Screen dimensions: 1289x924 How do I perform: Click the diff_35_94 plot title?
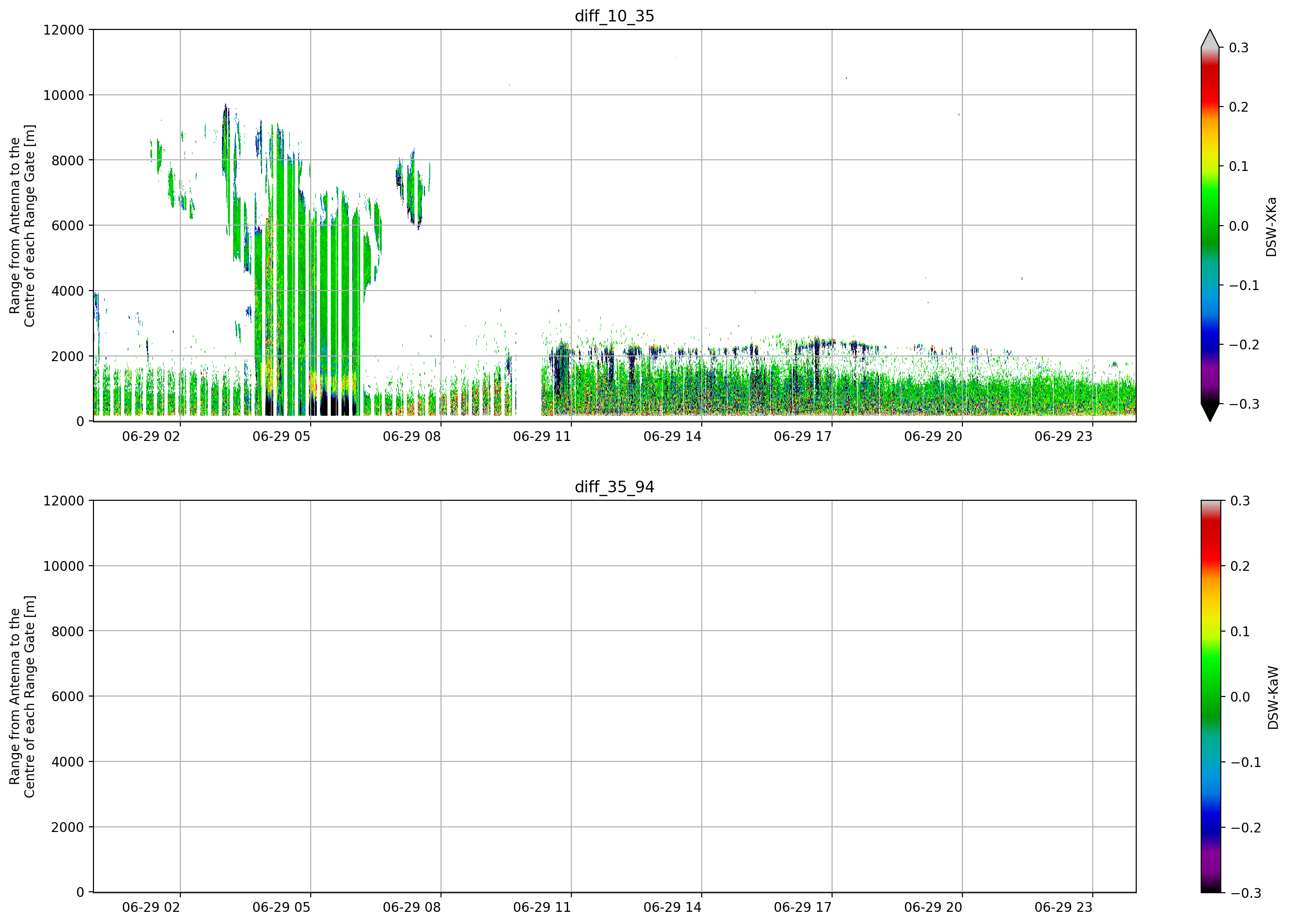(x=614, y=487)
